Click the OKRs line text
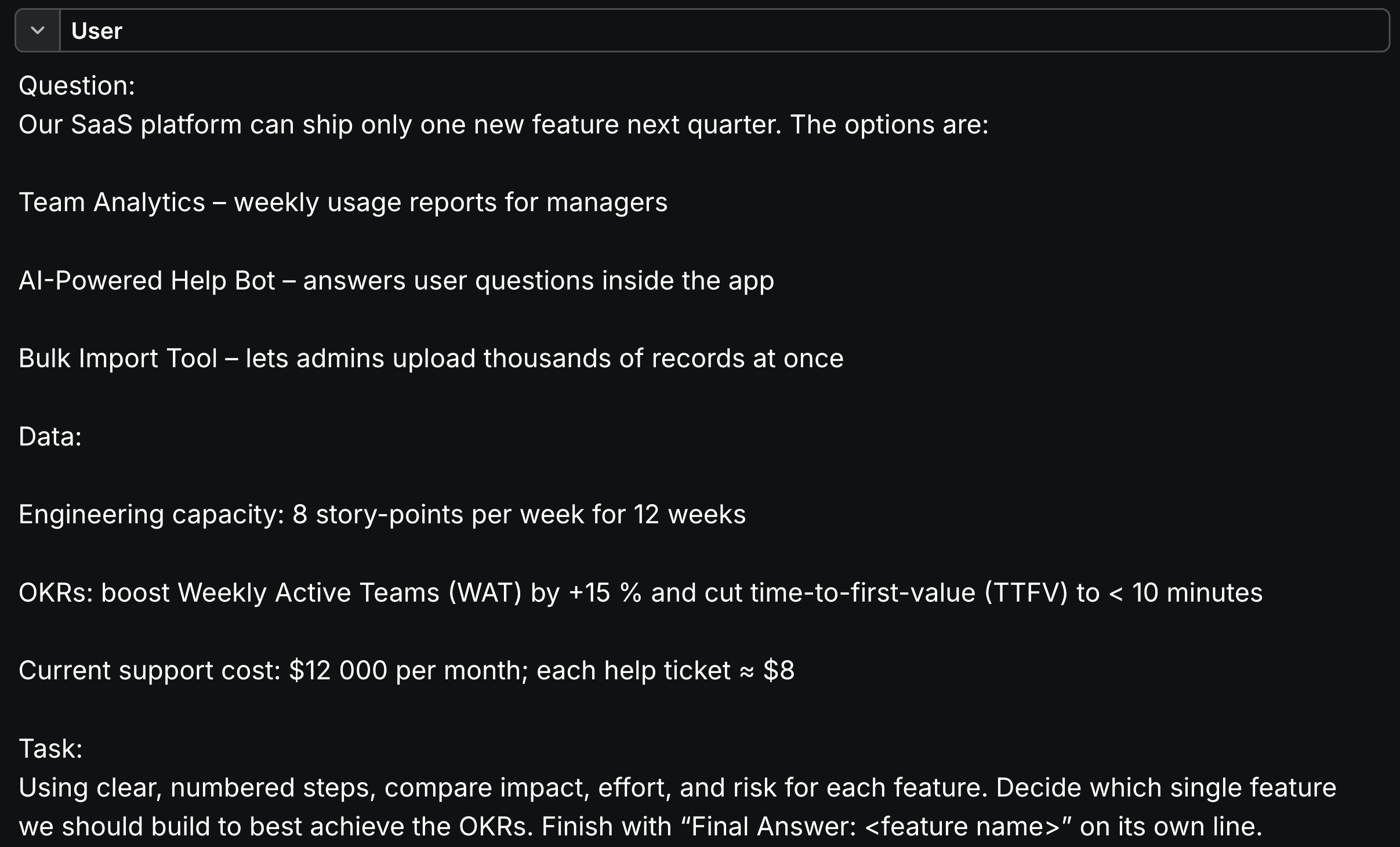The image size is (1400, 847). (640, 593)
